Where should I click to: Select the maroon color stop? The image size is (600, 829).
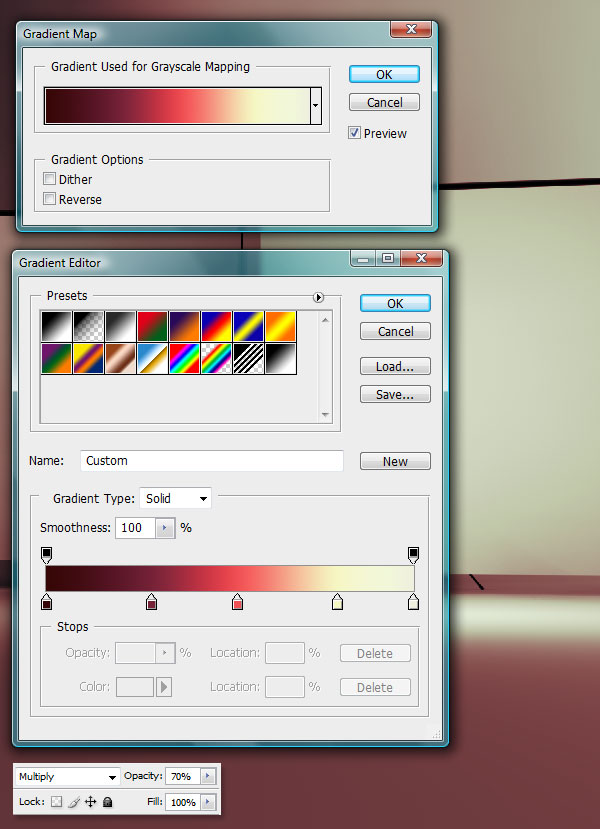click(x=151, y=602)
